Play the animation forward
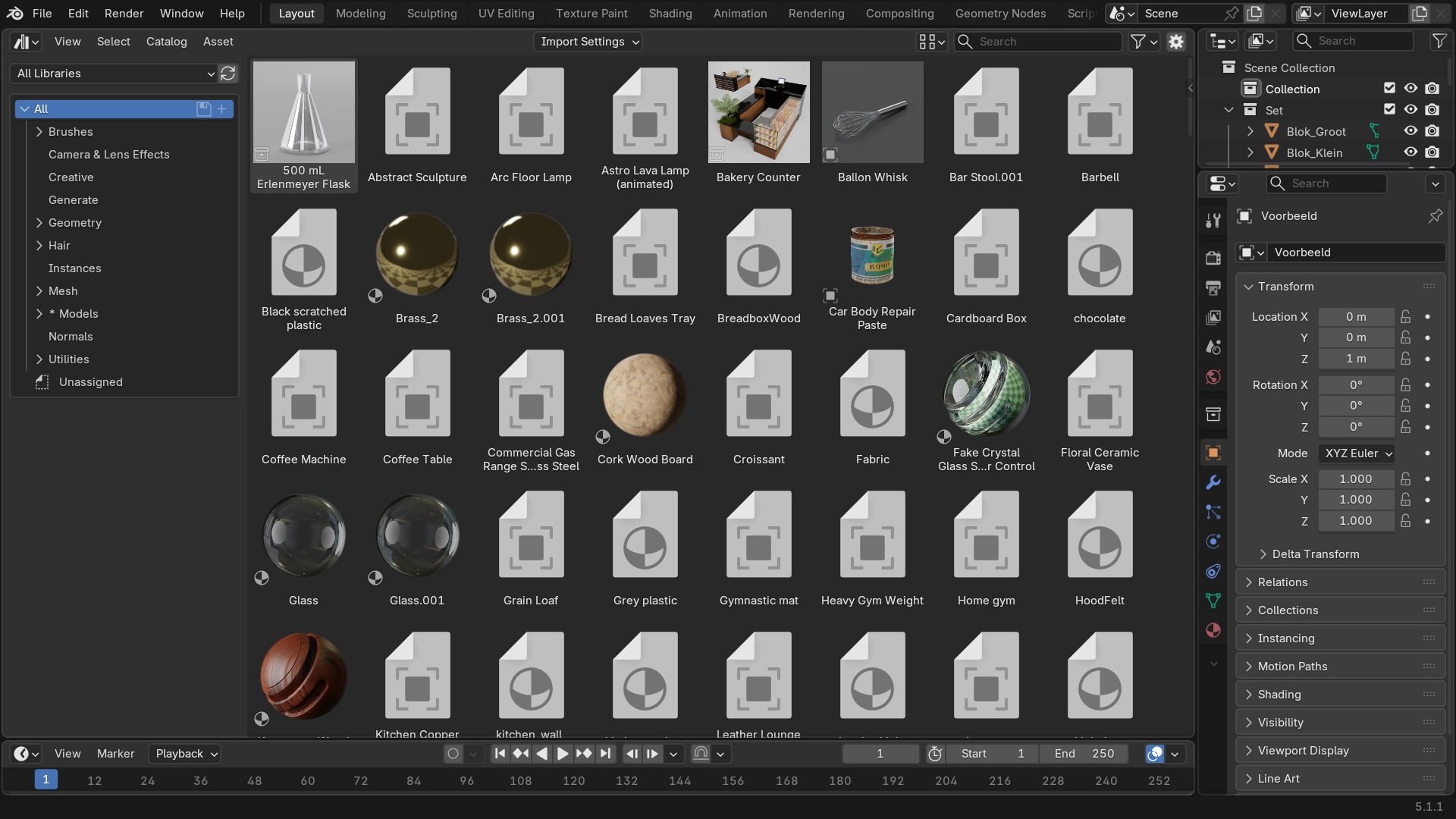 [563, 754]
